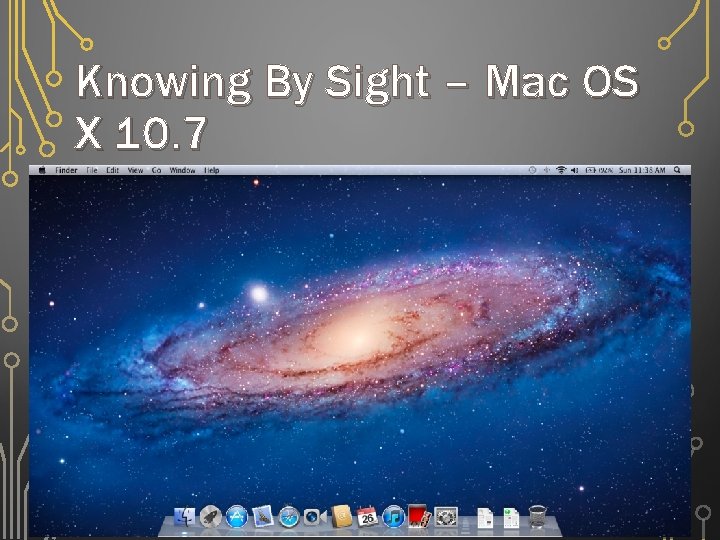Open the Apple menu
Image resolution: width=720 pixels, height=540 pixels.
click(42, 170)
